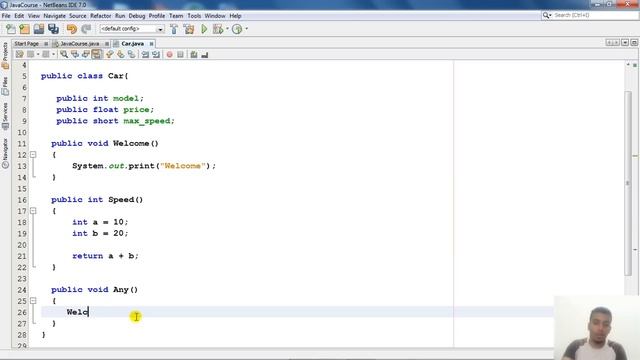
Task: Open the Files side panel
Action: [5, 86]
